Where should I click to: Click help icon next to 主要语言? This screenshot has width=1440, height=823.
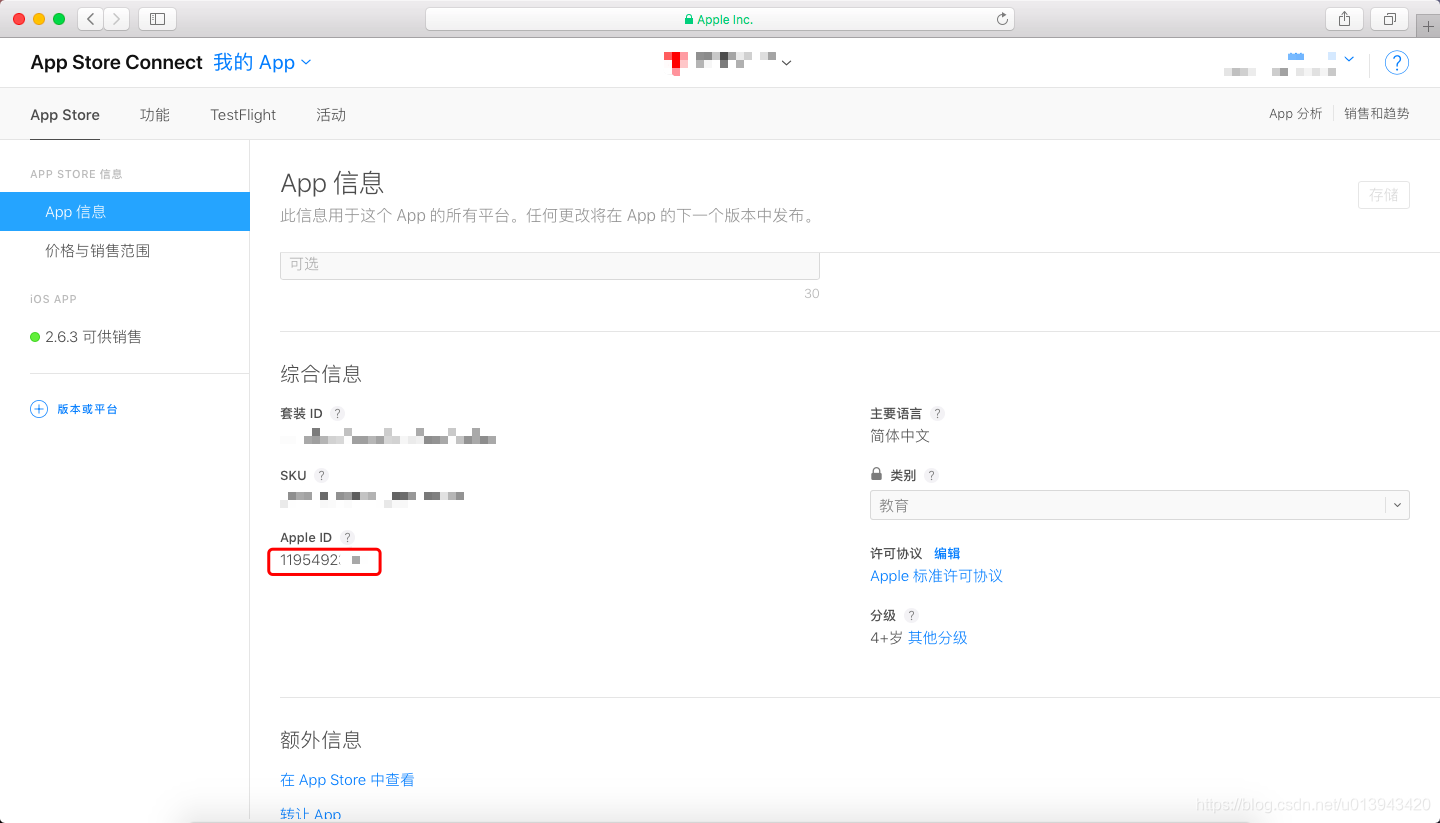coord(937,414)
